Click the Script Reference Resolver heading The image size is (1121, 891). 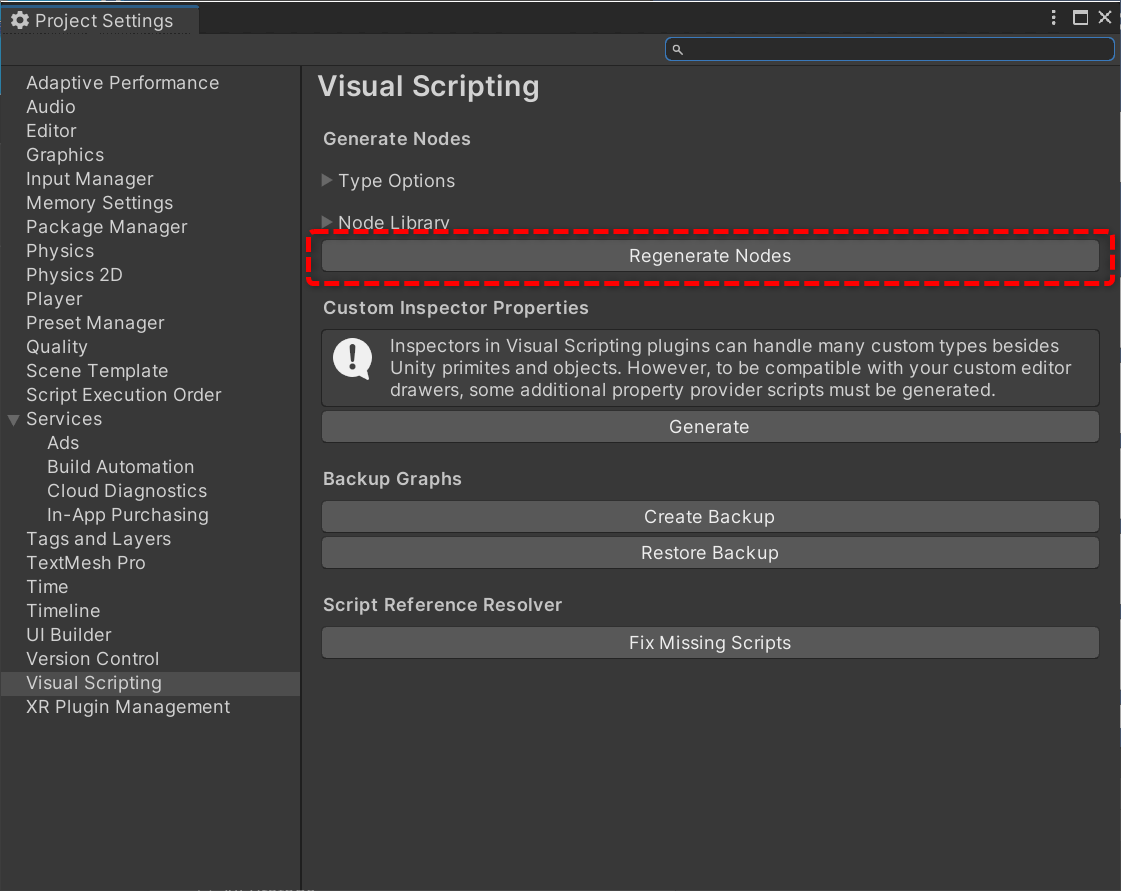443,605
